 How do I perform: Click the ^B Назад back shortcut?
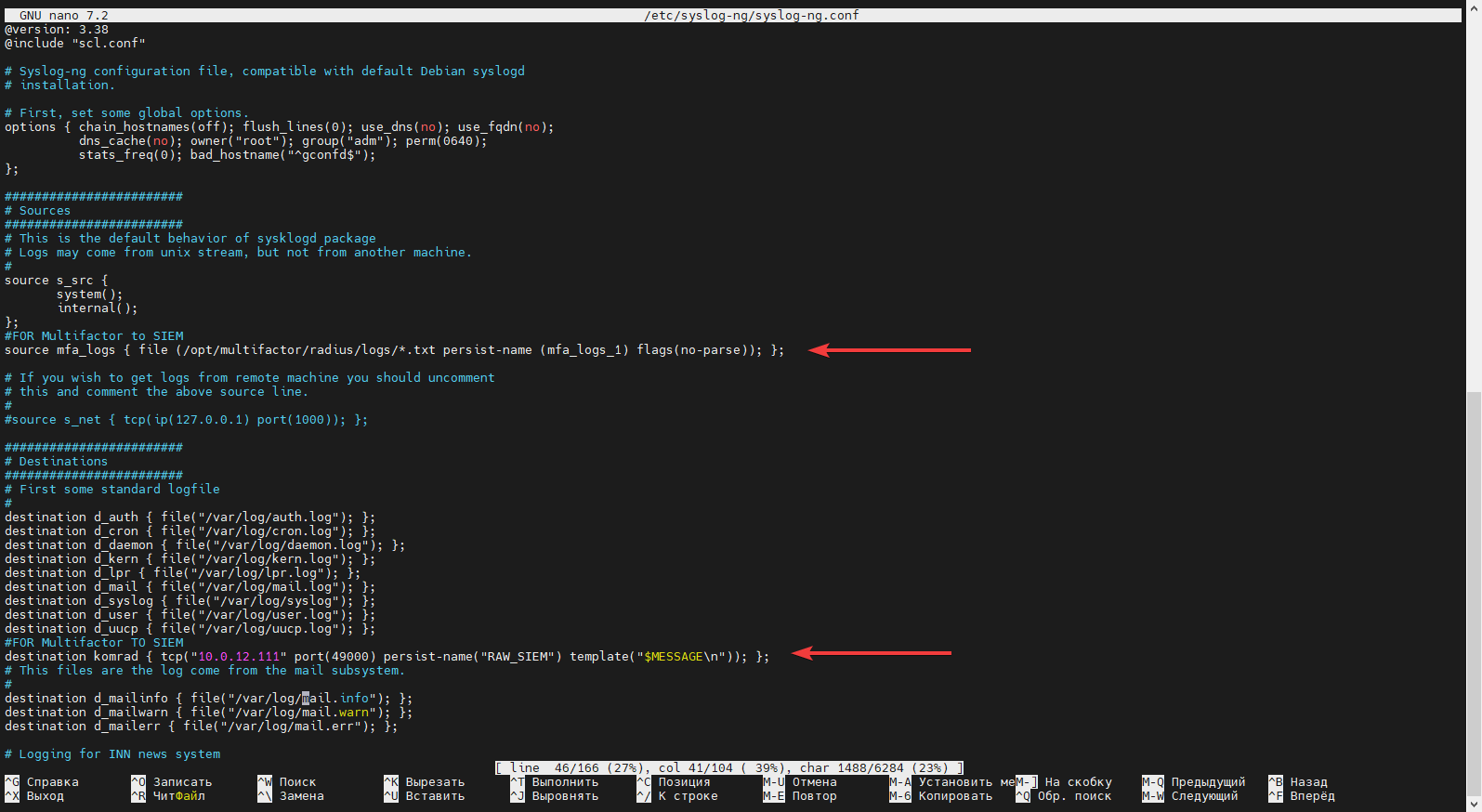point(1298,782)
